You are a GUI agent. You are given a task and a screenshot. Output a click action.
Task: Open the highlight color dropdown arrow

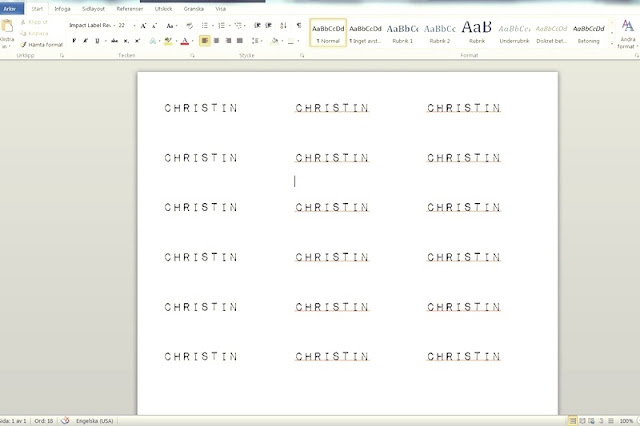click(x=176, y=41)
